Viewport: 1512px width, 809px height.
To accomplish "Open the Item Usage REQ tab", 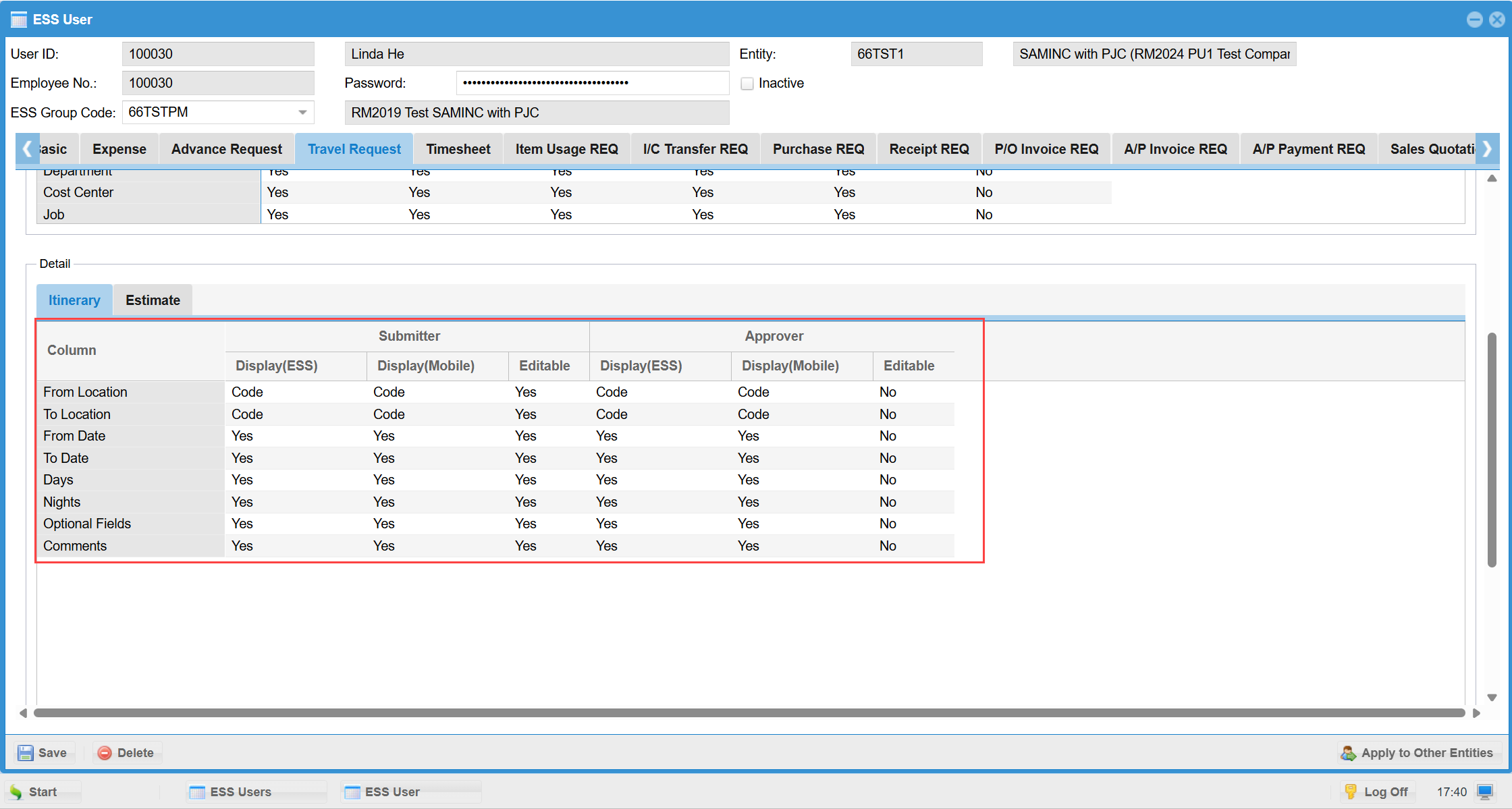I will pyautogui.click(x=567, y=149).
